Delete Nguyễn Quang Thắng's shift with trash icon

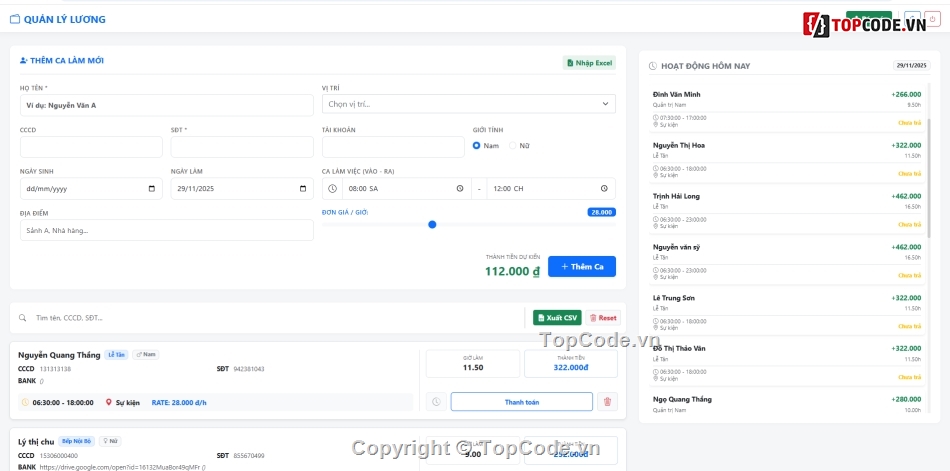[x=607, y=402]
